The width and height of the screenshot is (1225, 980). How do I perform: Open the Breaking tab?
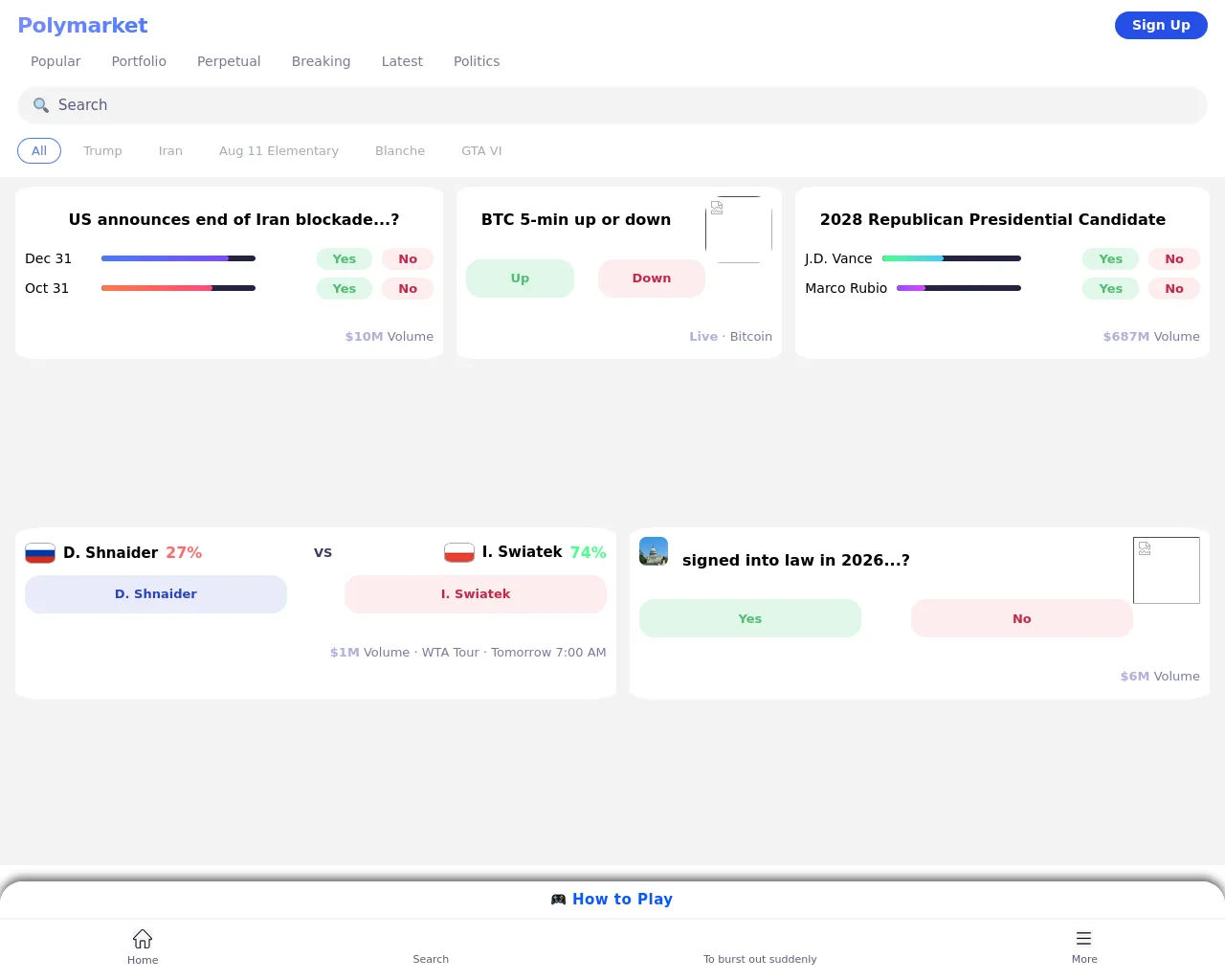click(x=321, y=61)
